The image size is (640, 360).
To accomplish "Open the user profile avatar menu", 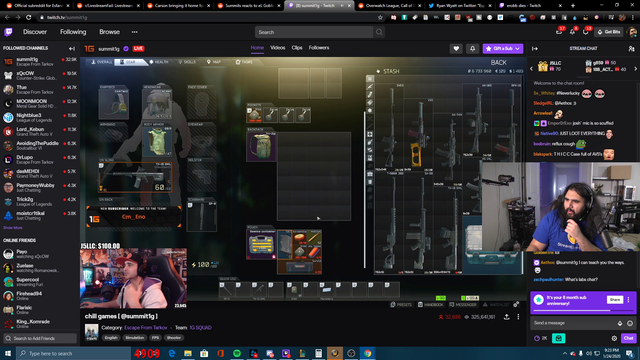I will (632, 32).
